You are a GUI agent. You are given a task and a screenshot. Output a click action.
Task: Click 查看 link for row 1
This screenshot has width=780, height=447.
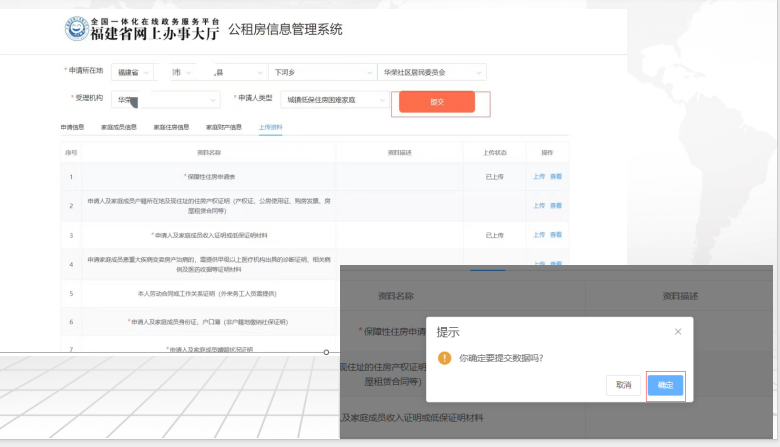556,176
